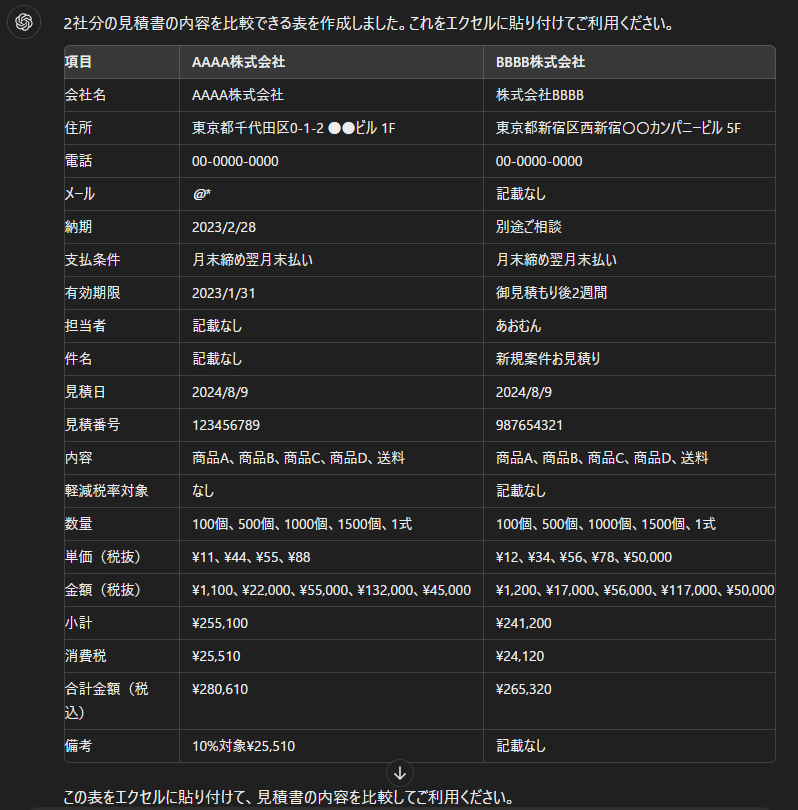Click the '見積日' row label
Viewport: 798px width, 810px height.
tap(85, 392)
